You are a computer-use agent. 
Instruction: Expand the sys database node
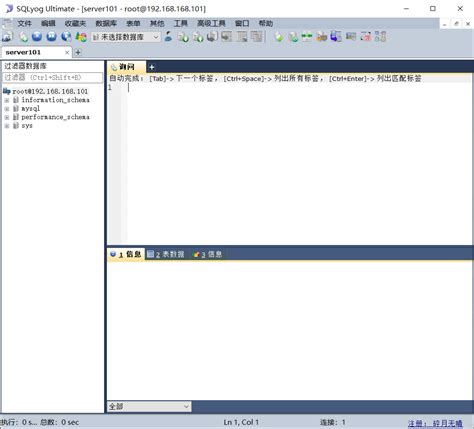coord(7,126)
